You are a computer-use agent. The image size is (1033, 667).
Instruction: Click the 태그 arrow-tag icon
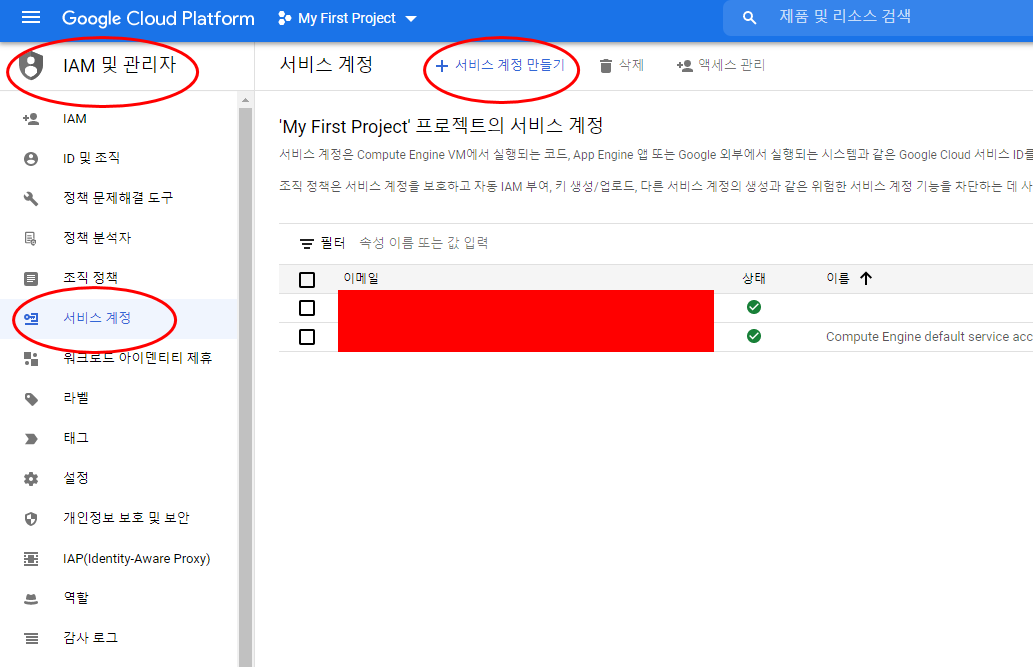(31, 439)
